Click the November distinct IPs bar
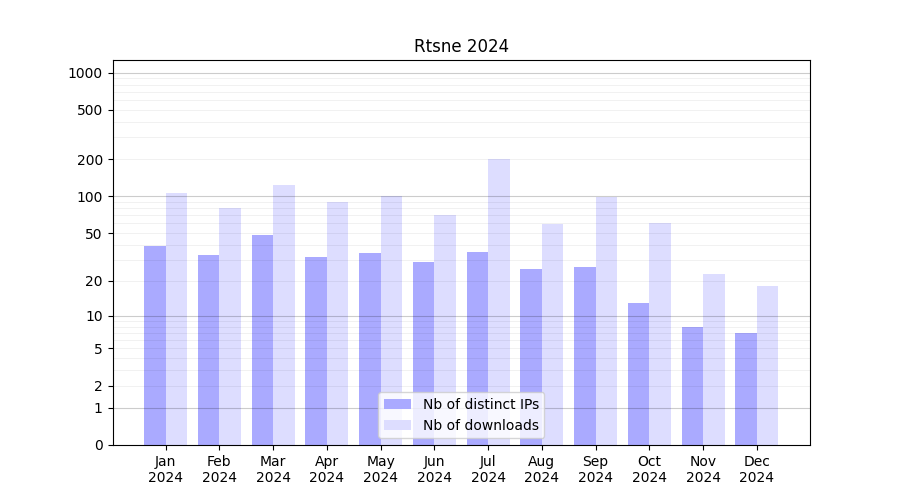The width and height of the screenshot is (900, 500). [x=692, y=386]
